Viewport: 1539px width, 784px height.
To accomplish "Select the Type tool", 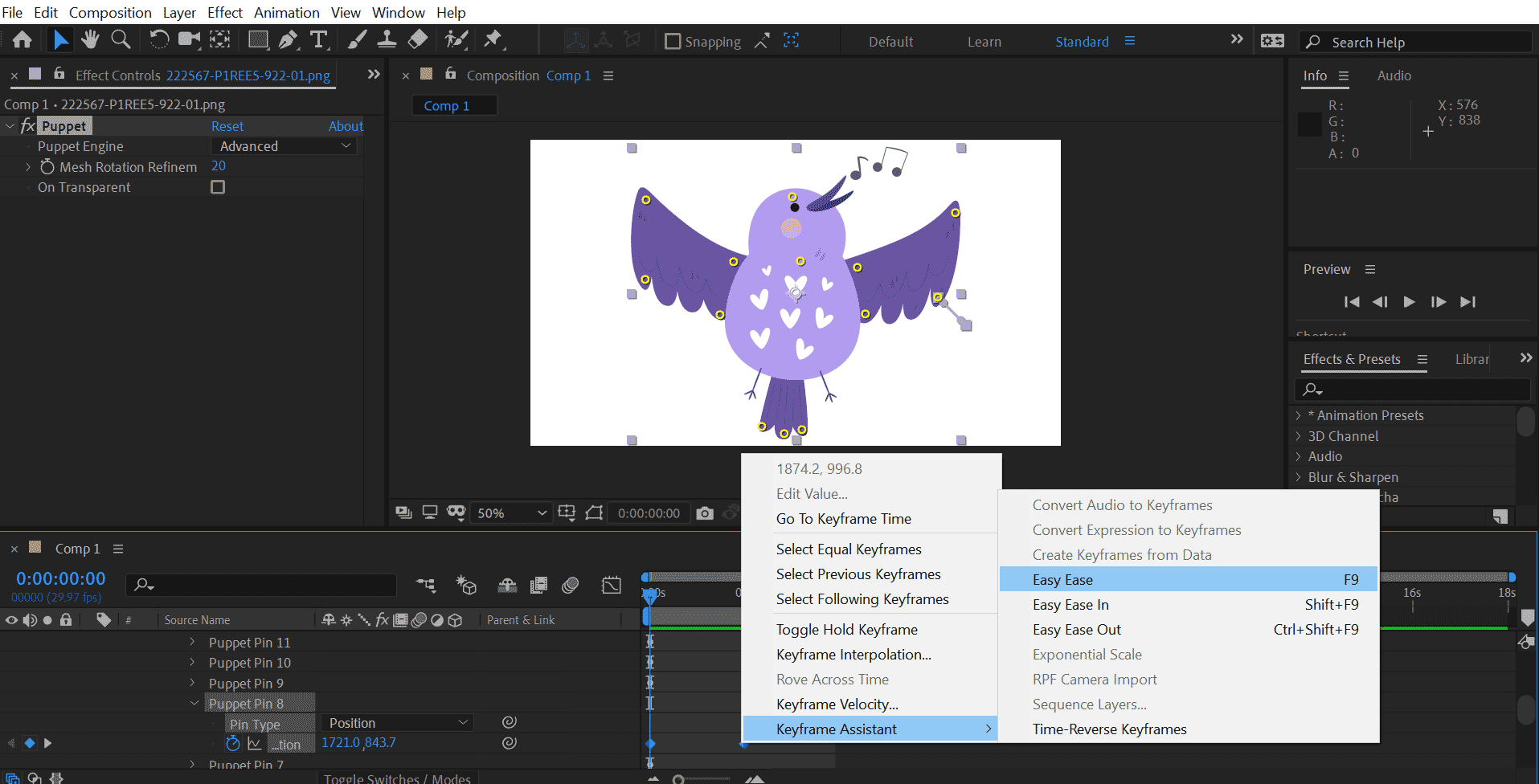I will 319,39.
